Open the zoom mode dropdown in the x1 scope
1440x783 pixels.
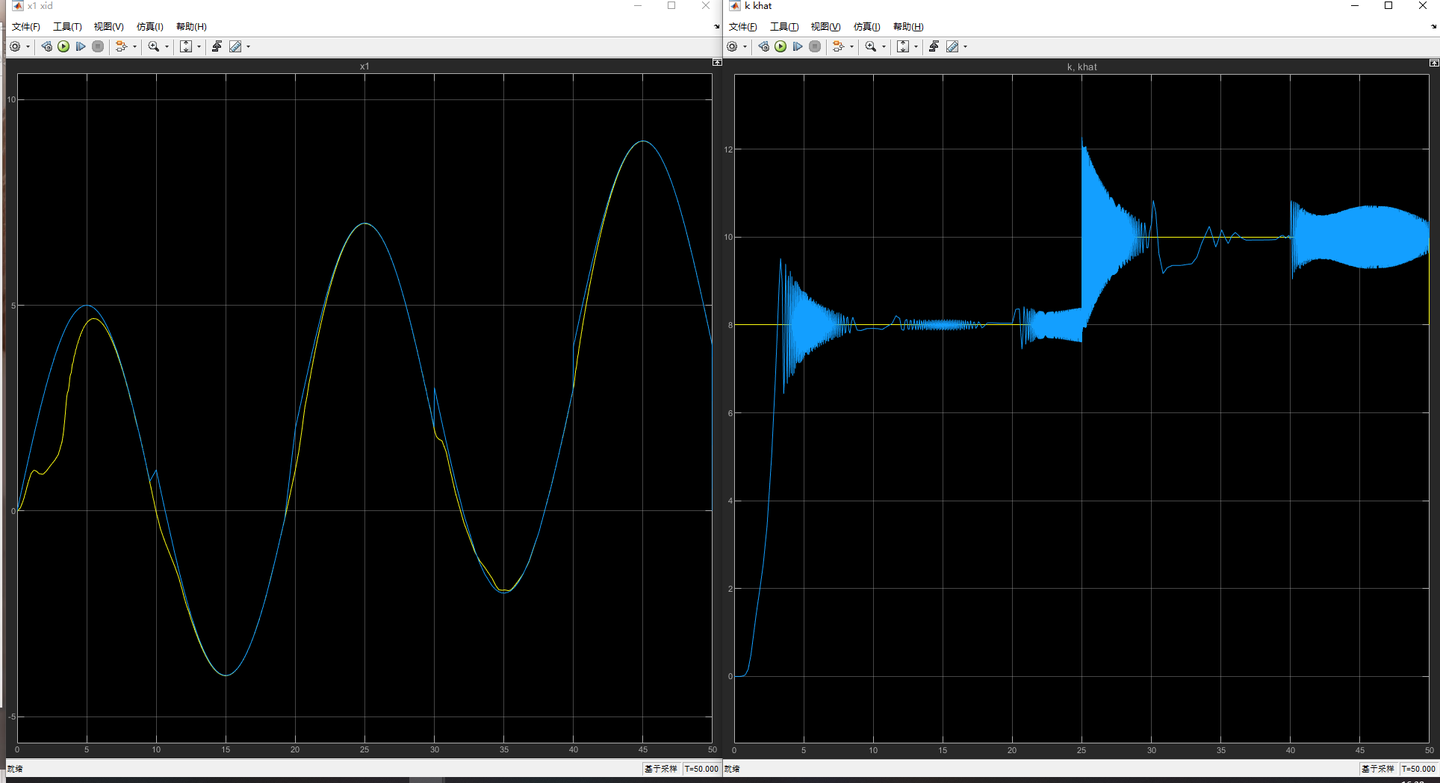coord(167,46)
